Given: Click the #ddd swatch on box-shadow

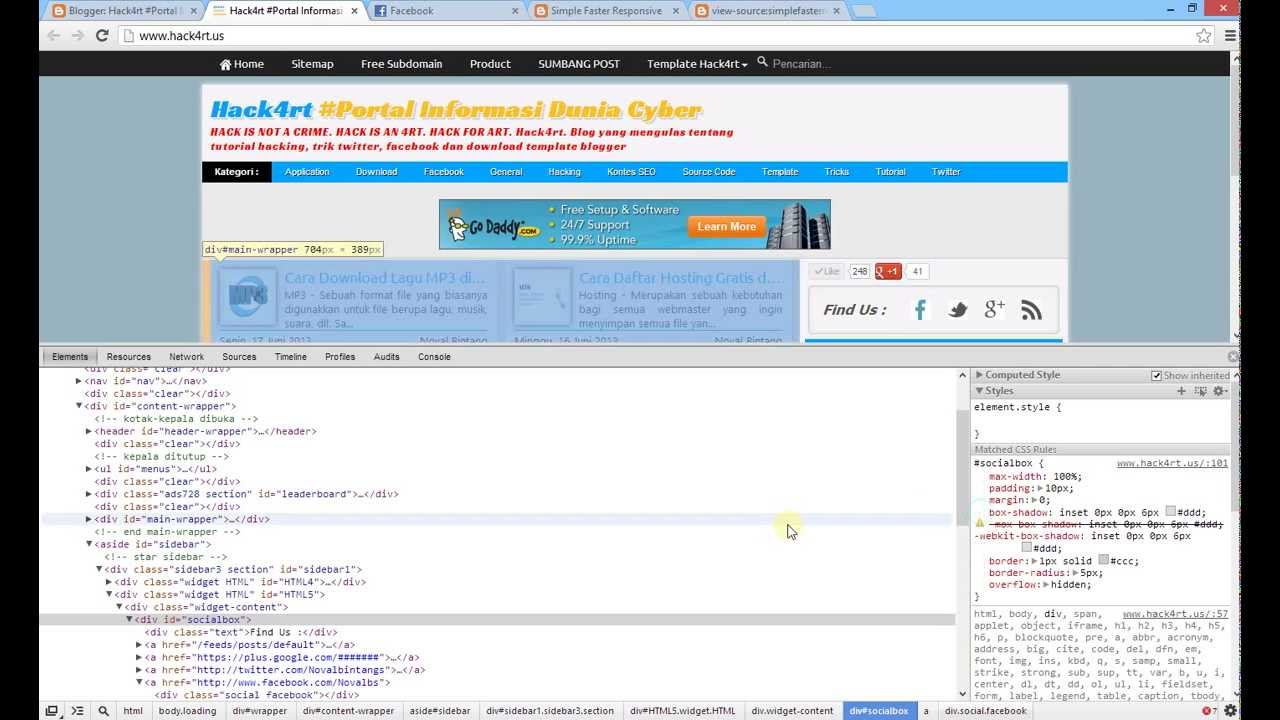Looking at the screenshot, I should (x=1171, y=513).
